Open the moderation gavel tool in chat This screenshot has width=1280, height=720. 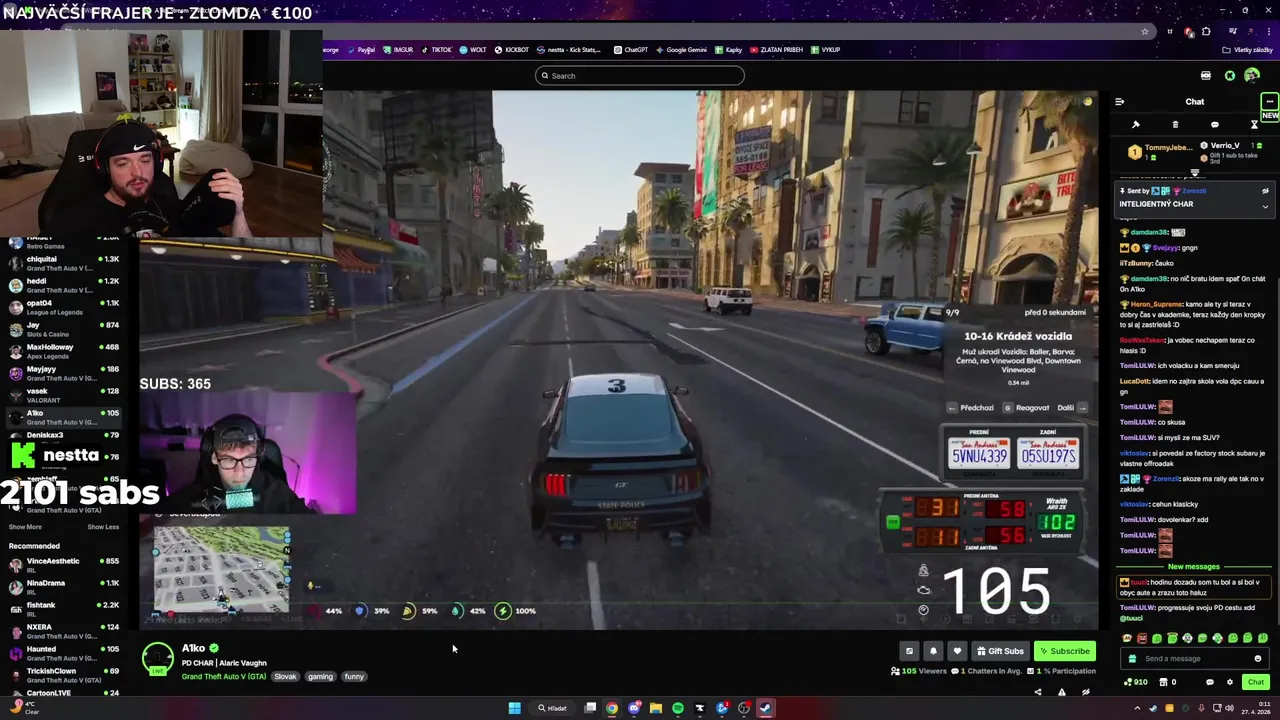pos(1135,125)
